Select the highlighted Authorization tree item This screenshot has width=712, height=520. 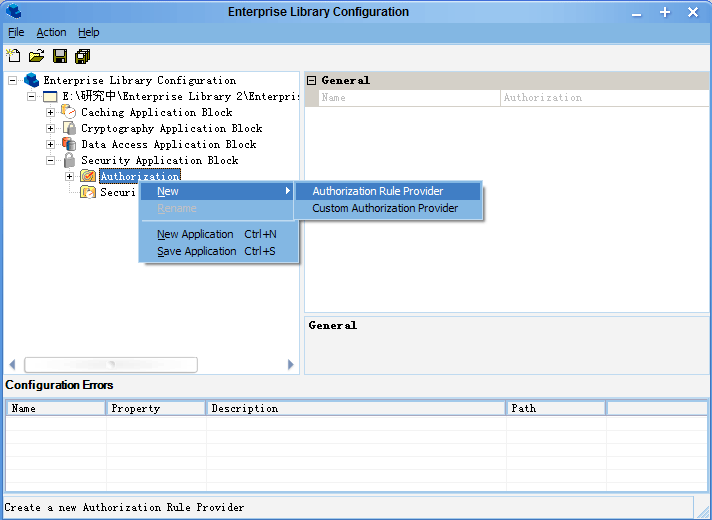[x=140, y=175]
